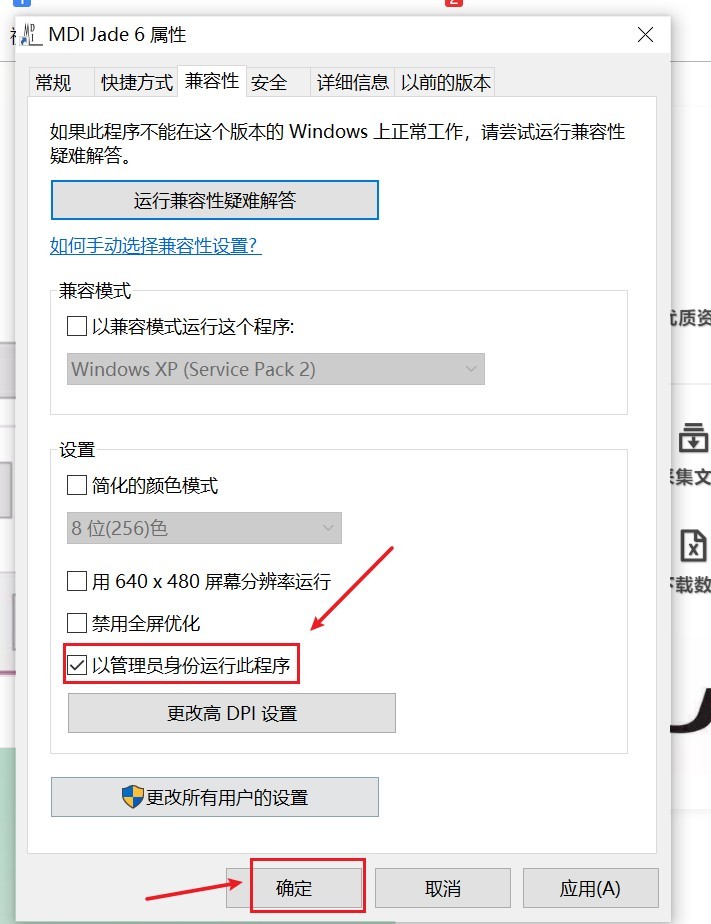
Task: Close the MDI Jade 6 properties dialog
Action: 645,35
